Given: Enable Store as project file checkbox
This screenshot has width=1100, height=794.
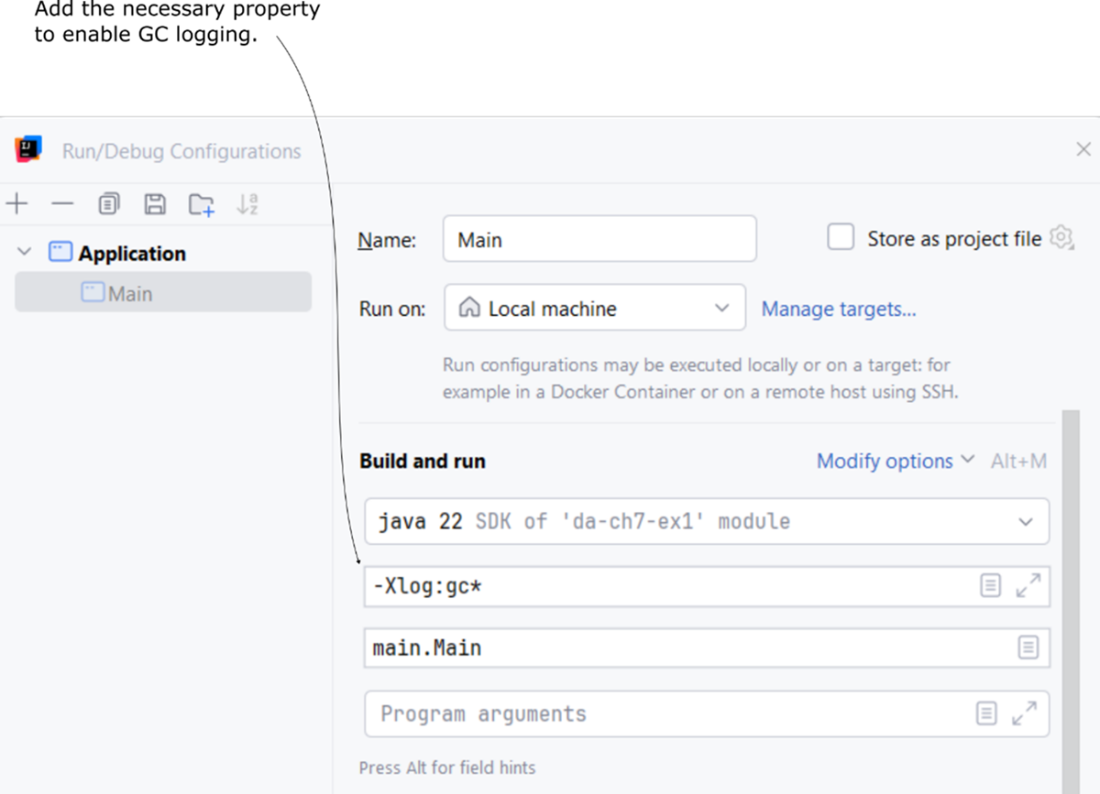Looking at the screenshot, I should (x=841, y=238).
